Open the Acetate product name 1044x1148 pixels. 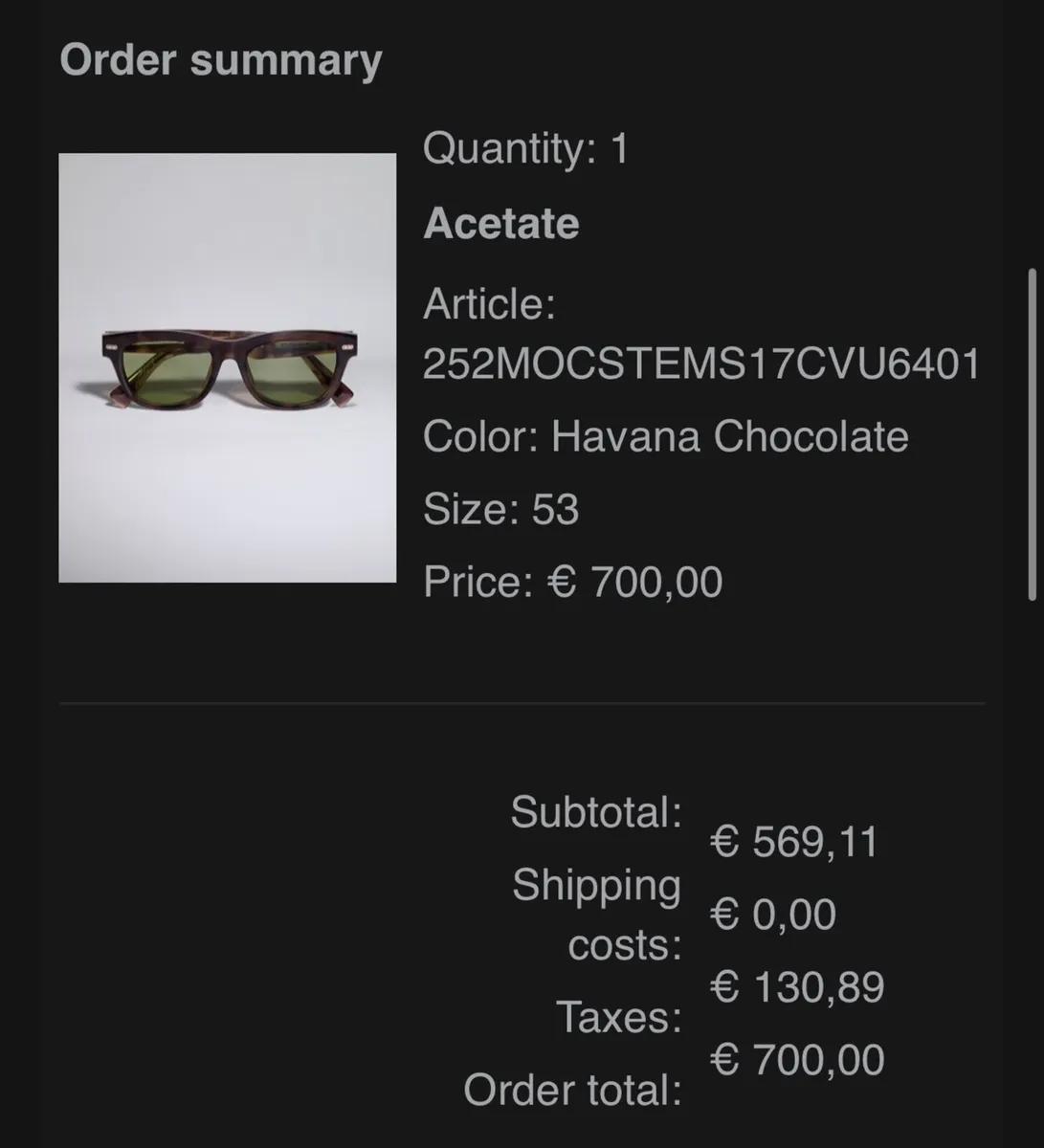coord(501,224)
